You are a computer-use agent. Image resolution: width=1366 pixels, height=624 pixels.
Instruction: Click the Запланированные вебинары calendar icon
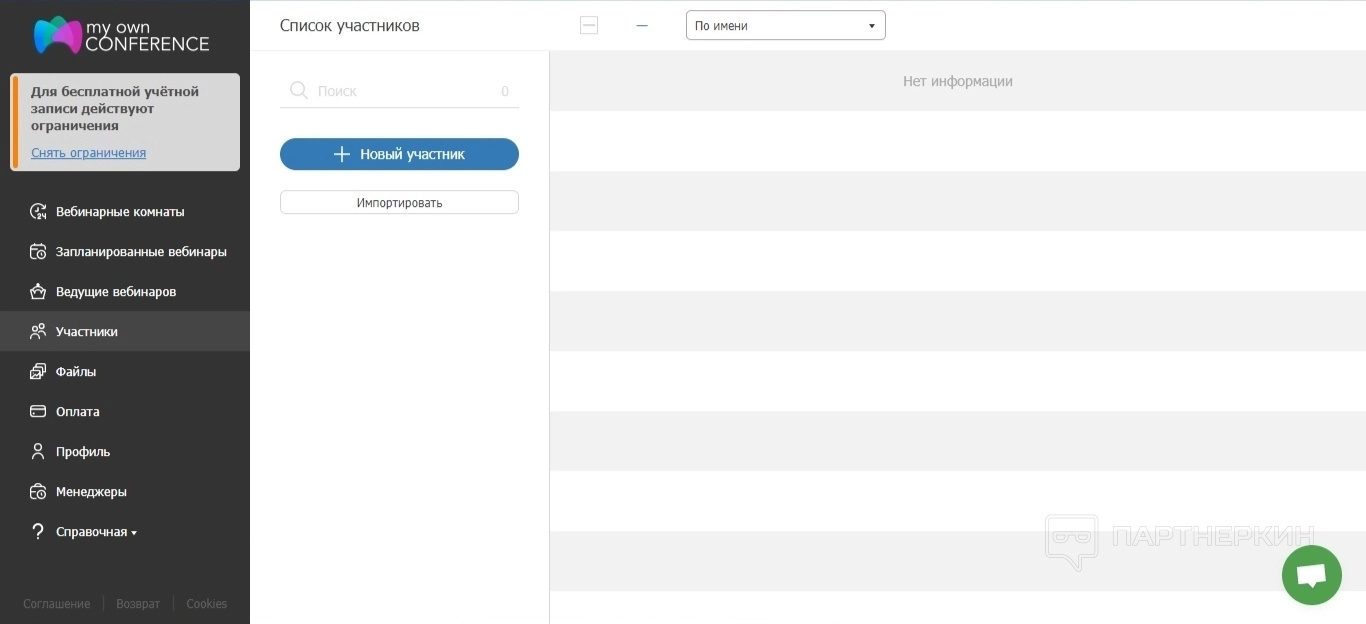click(x=38, y=251)
